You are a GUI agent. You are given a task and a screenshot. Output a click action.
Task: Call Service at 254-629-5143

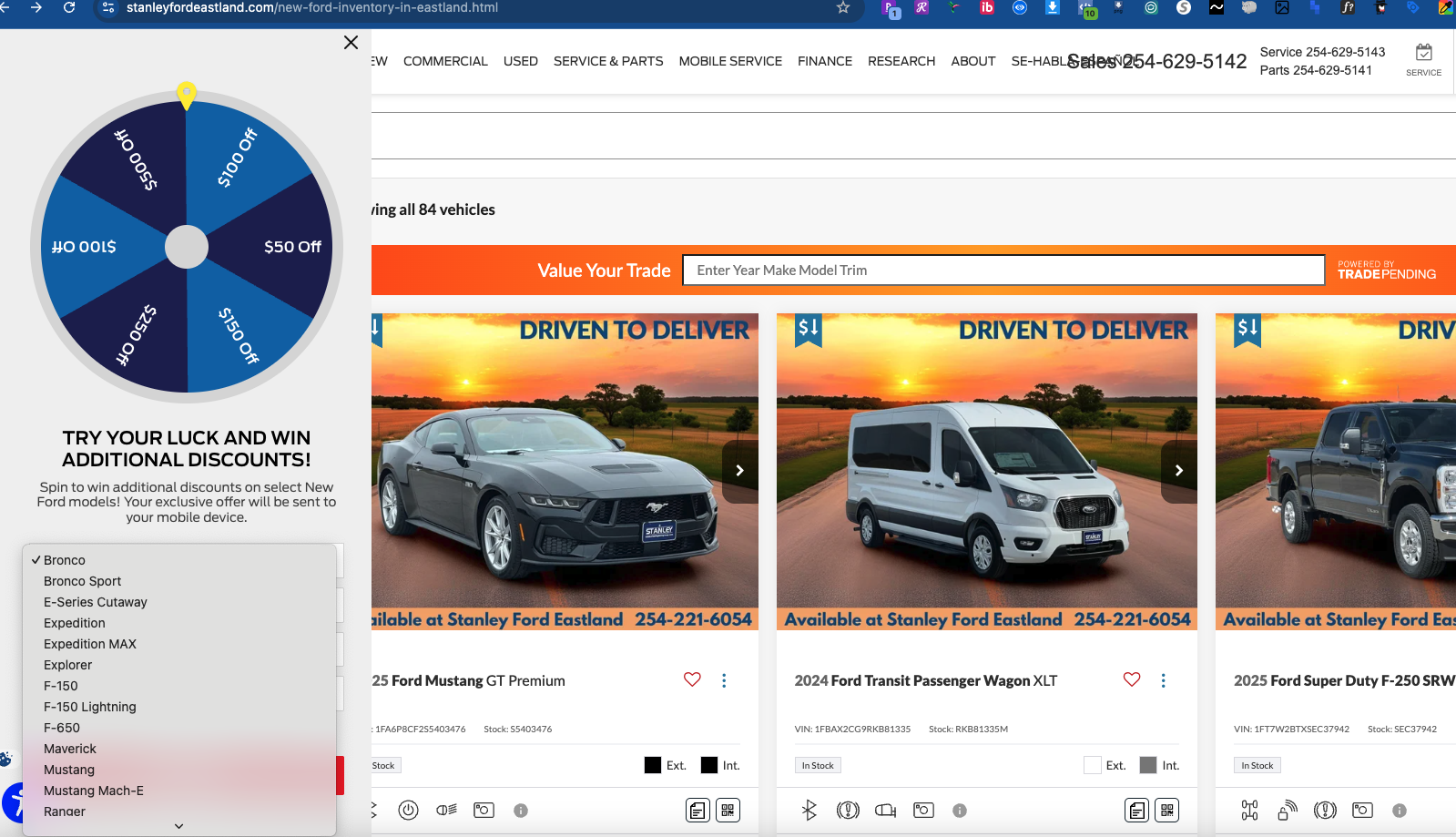1322,52
